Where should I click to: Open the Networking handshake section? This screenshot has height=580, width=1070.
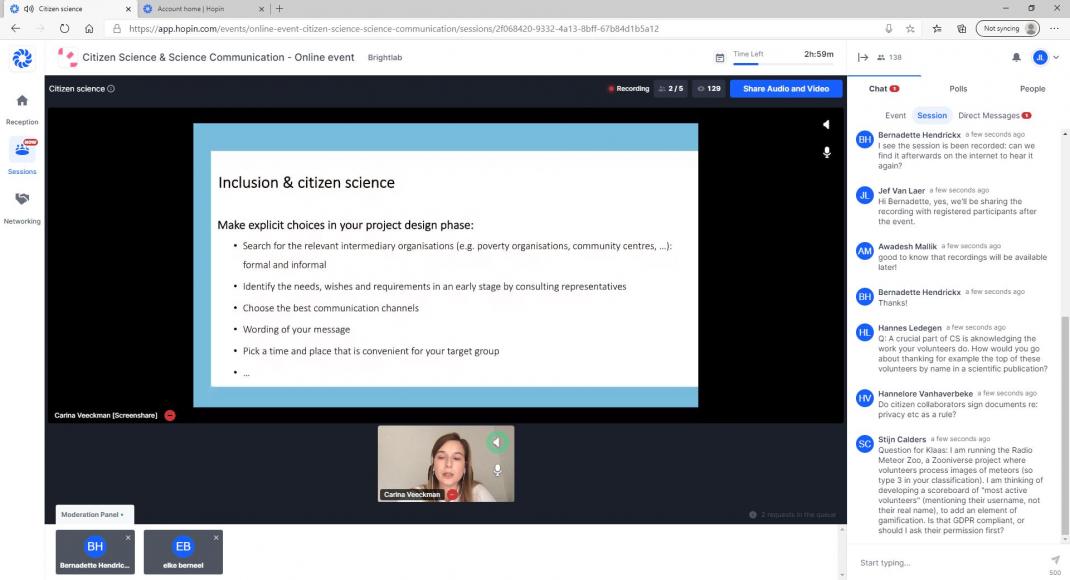pyautogui.click(x=22, y=207)
